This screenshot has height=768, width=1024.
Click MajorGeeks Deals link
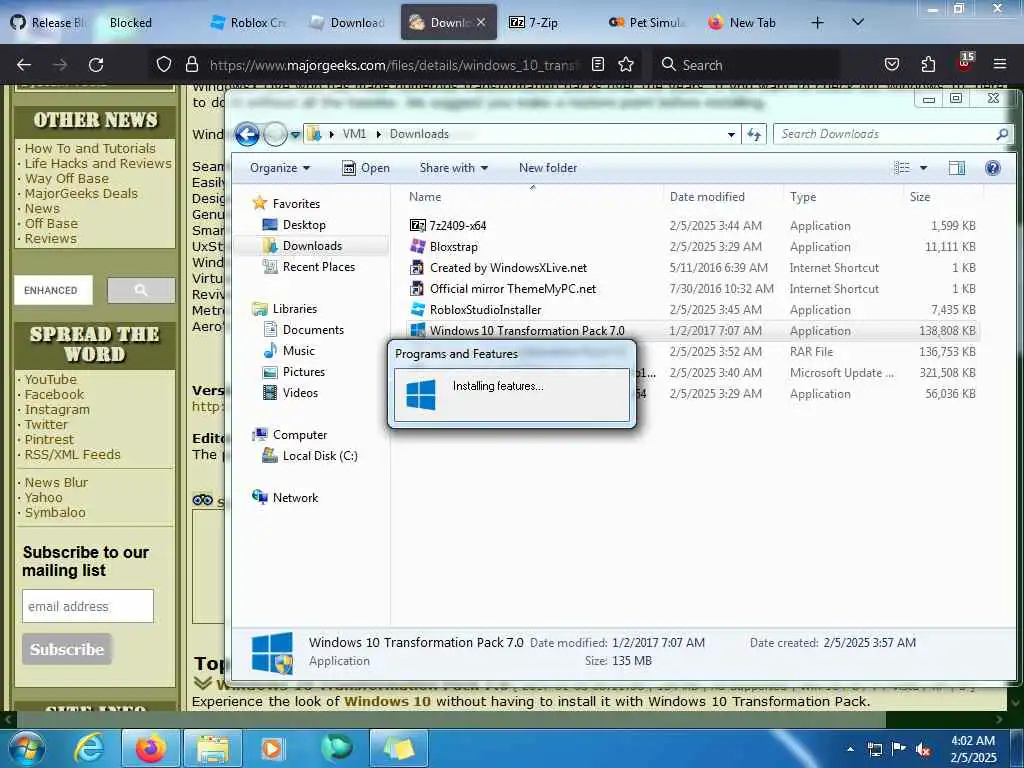point(81,193)
